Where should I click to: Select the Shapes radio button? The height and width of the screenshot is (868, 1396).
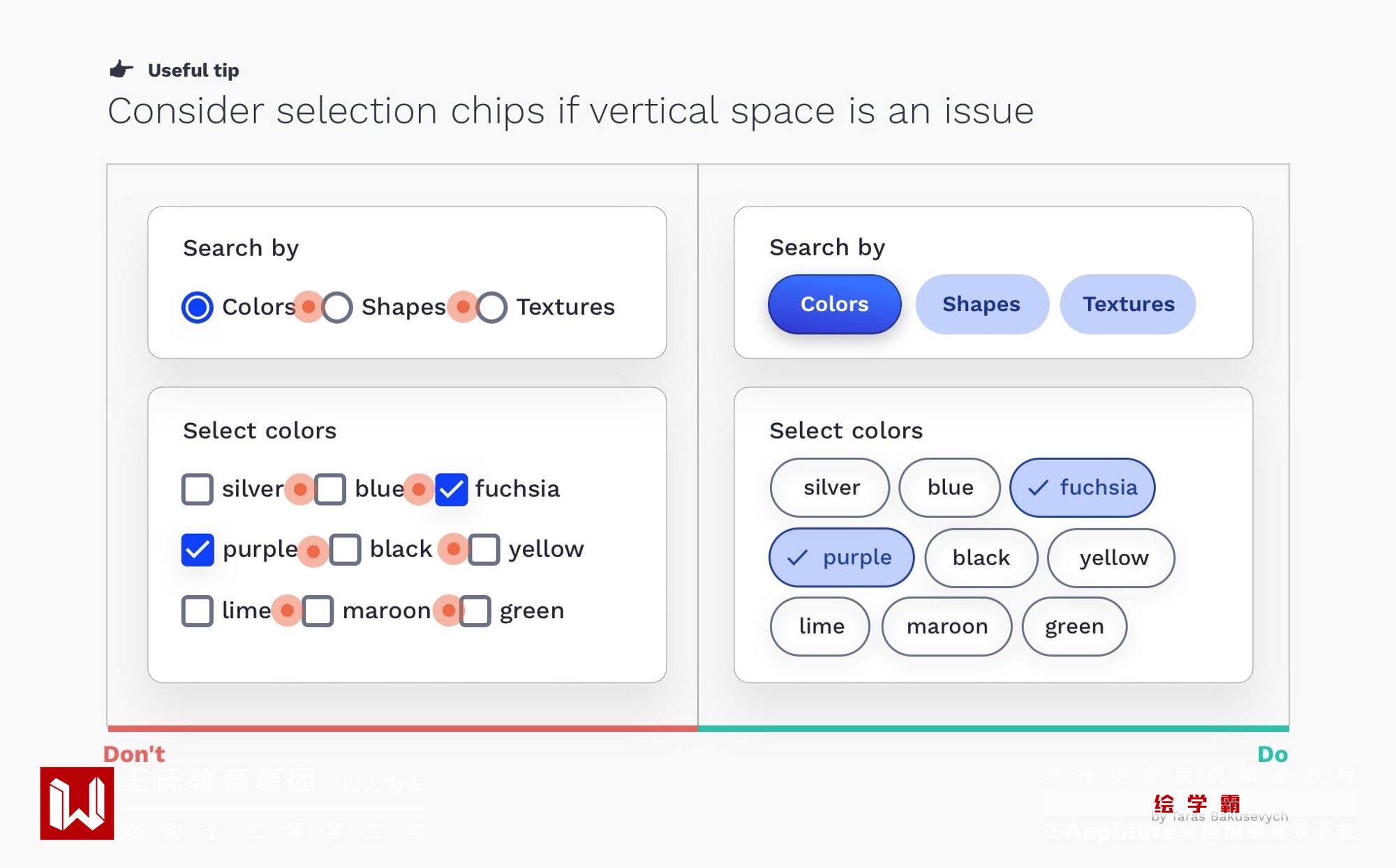338,307
